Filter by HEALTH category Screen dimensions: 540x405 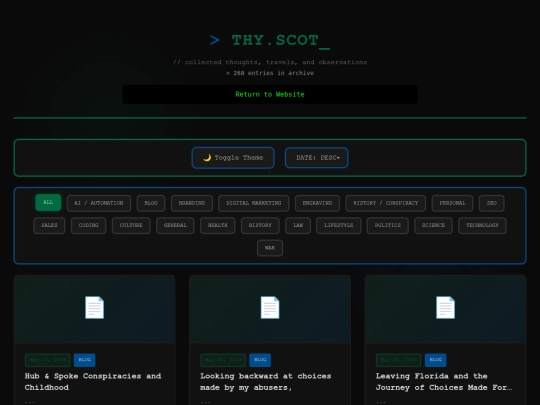point(218,226)
